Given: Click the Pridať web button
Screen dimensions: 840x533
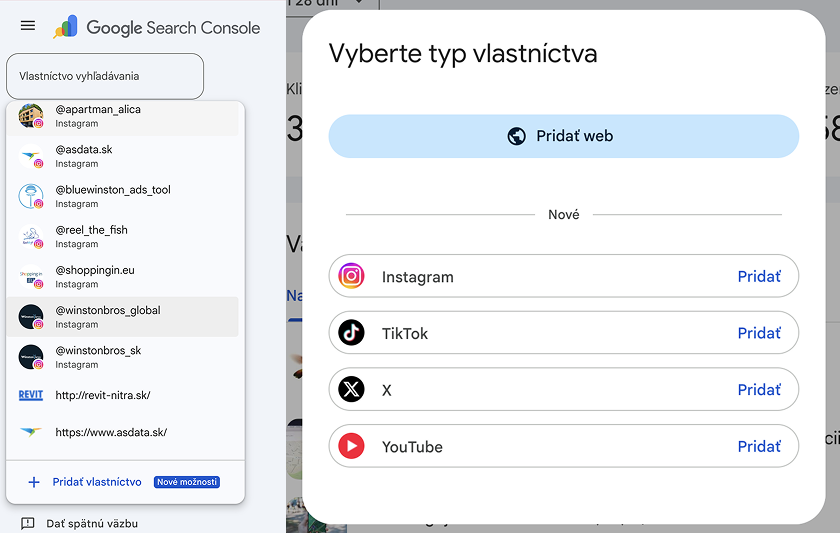Looking at the screenshot, I should [564, 136].
